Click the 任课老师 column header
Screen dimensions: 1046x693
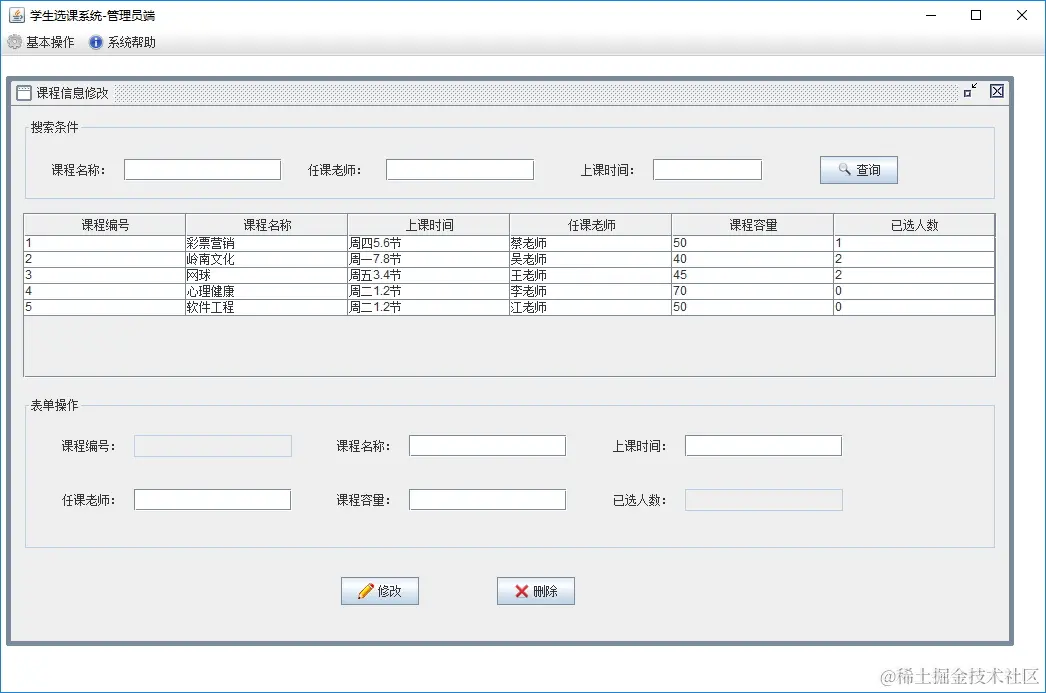point(591,225)
